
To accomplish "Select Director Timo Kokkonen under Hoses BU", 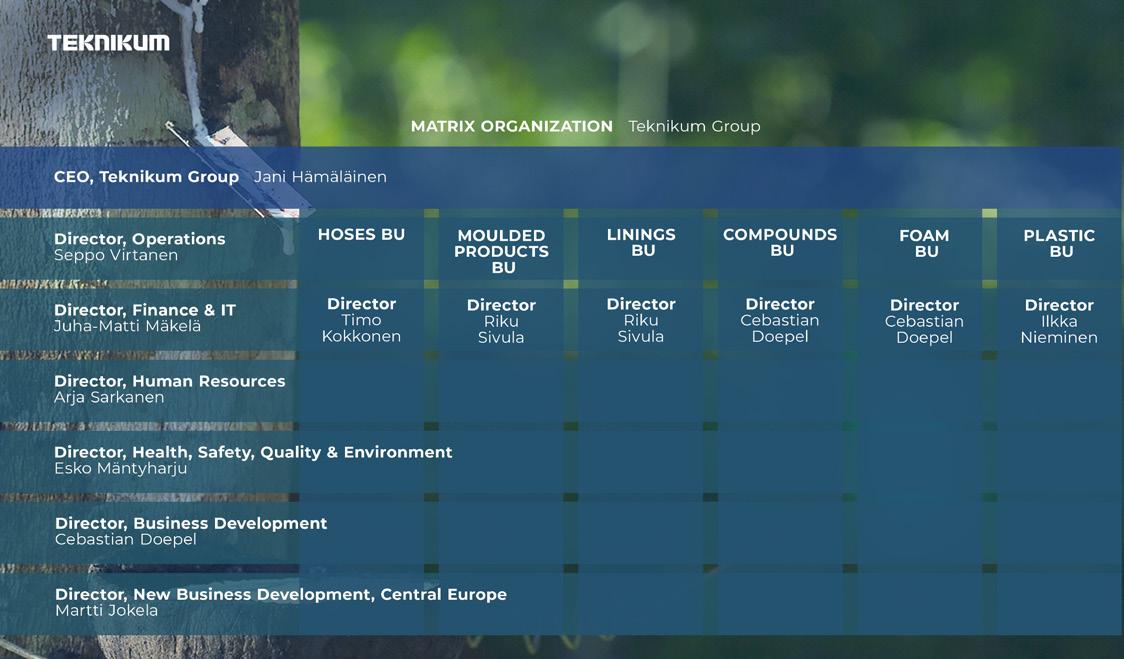I will 361,320.
